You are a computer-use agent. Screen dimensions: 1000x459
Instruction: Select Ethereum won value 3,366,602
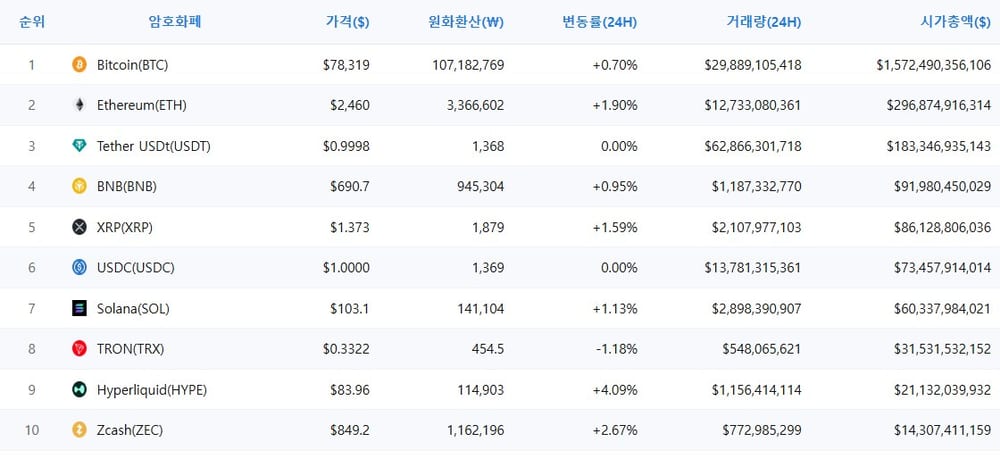(x=475, y=105)
